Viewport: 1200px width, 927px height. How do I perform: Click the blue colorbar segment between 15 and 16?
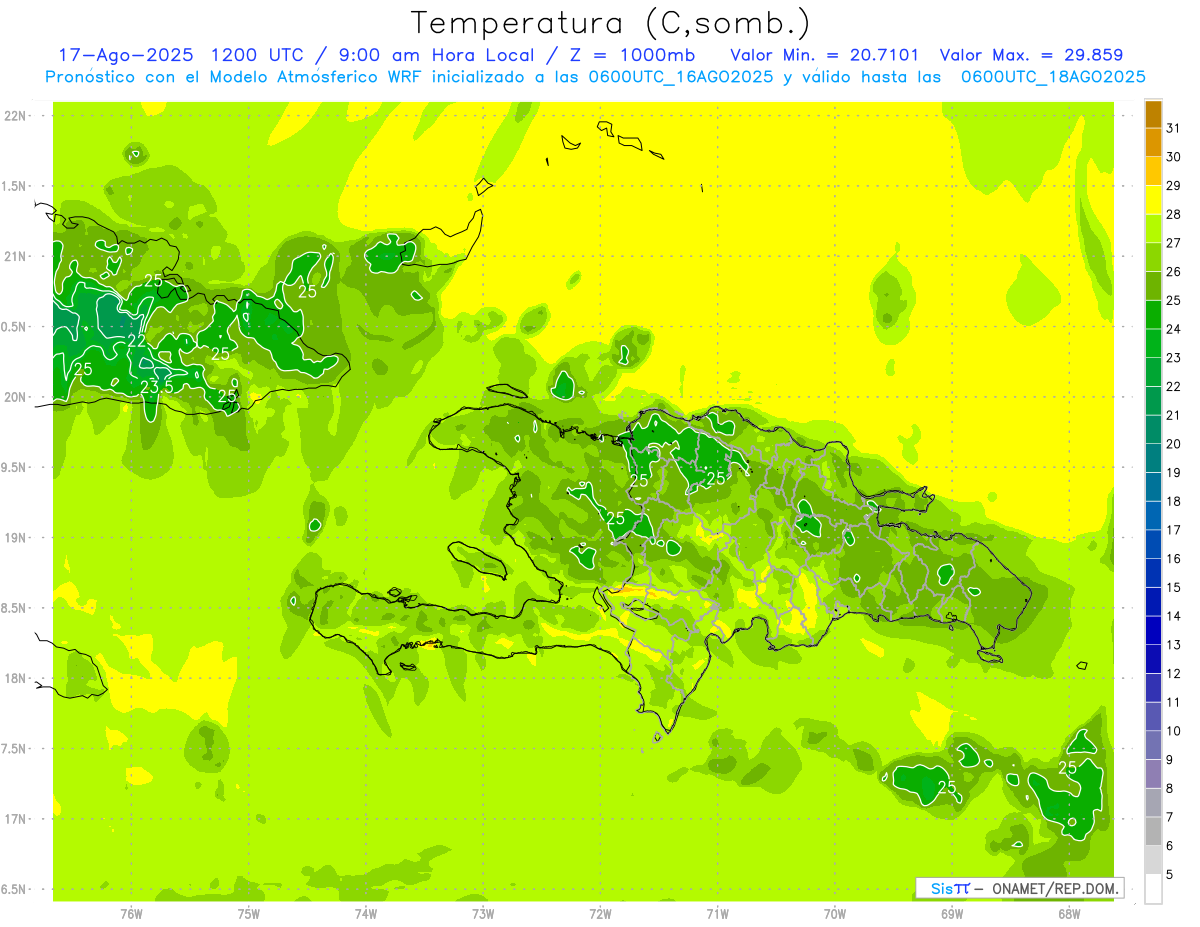pos(1153,573)
